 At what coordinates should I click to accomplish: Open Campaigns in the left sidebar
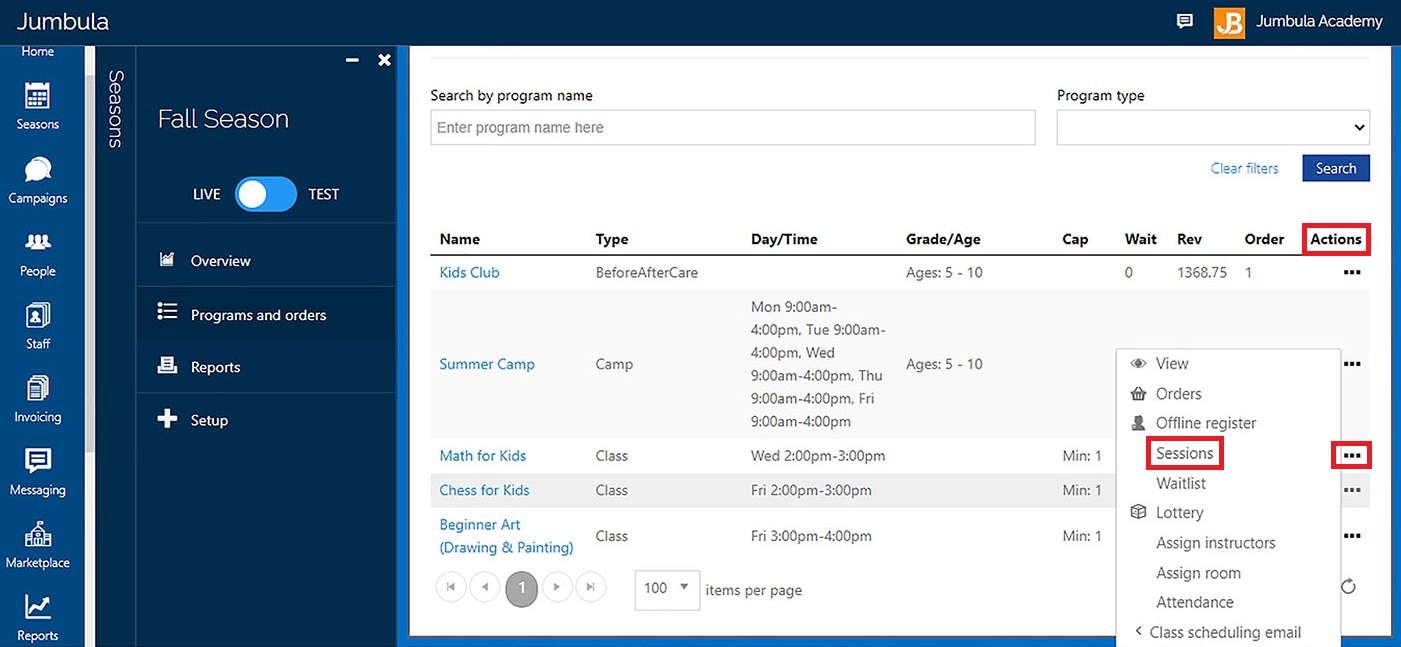coord(37,180)
